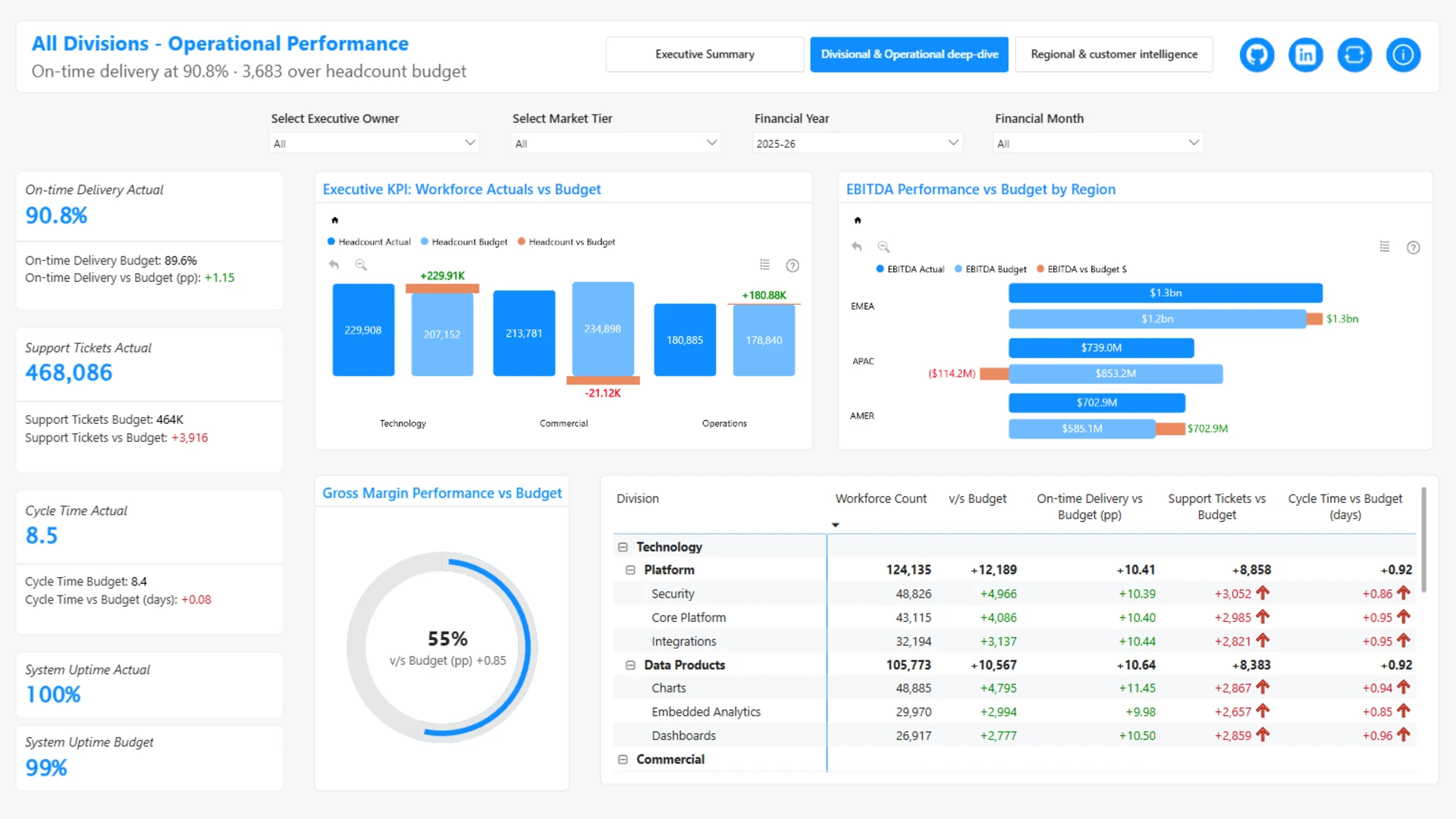Image resolution: width=1456 pixels, height=819 pixels.
Task: Click the table's vertical scrollbar
Action: [x=1423, y=540]
